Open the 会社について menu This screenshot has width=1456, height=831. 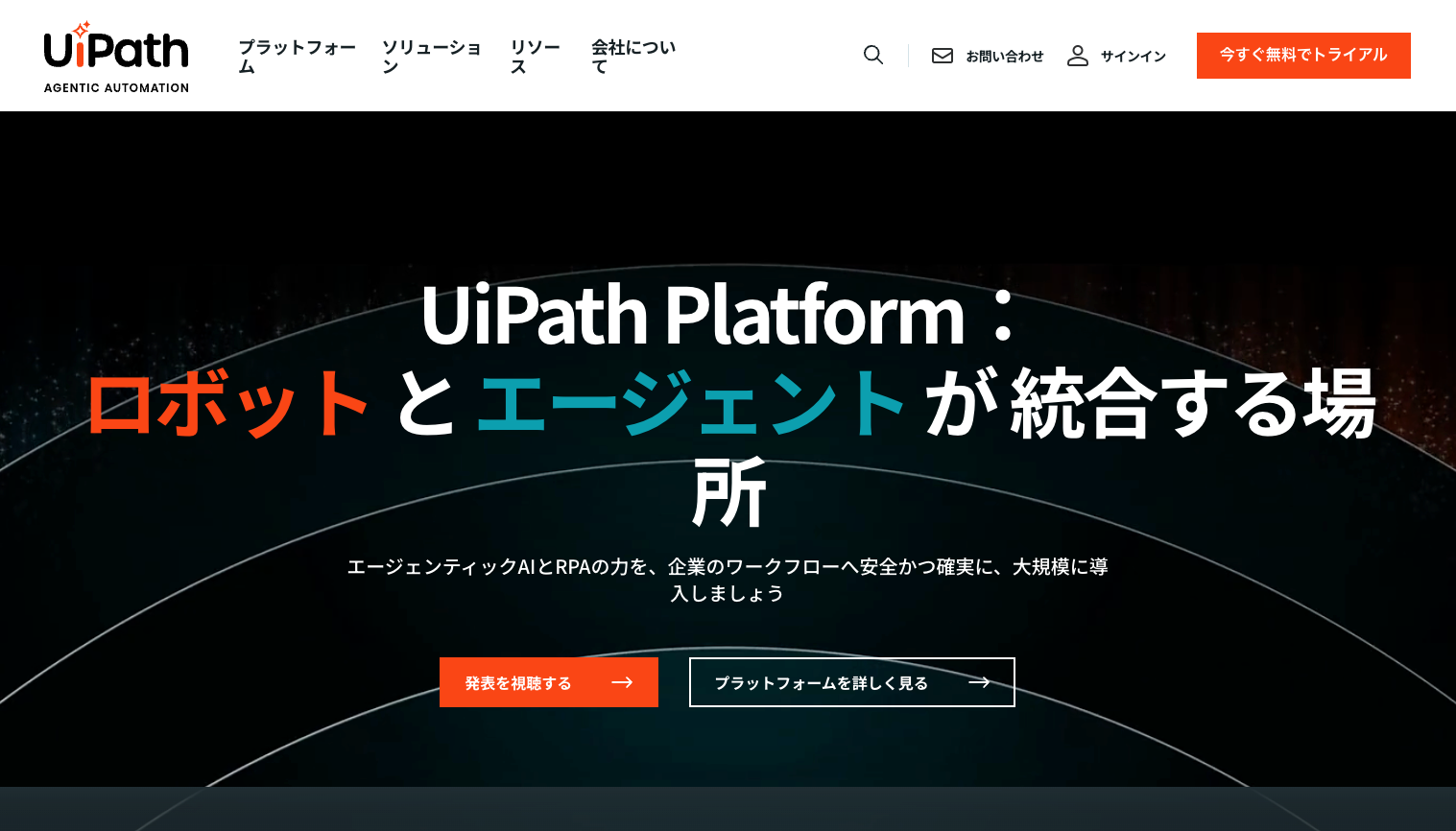633,57
